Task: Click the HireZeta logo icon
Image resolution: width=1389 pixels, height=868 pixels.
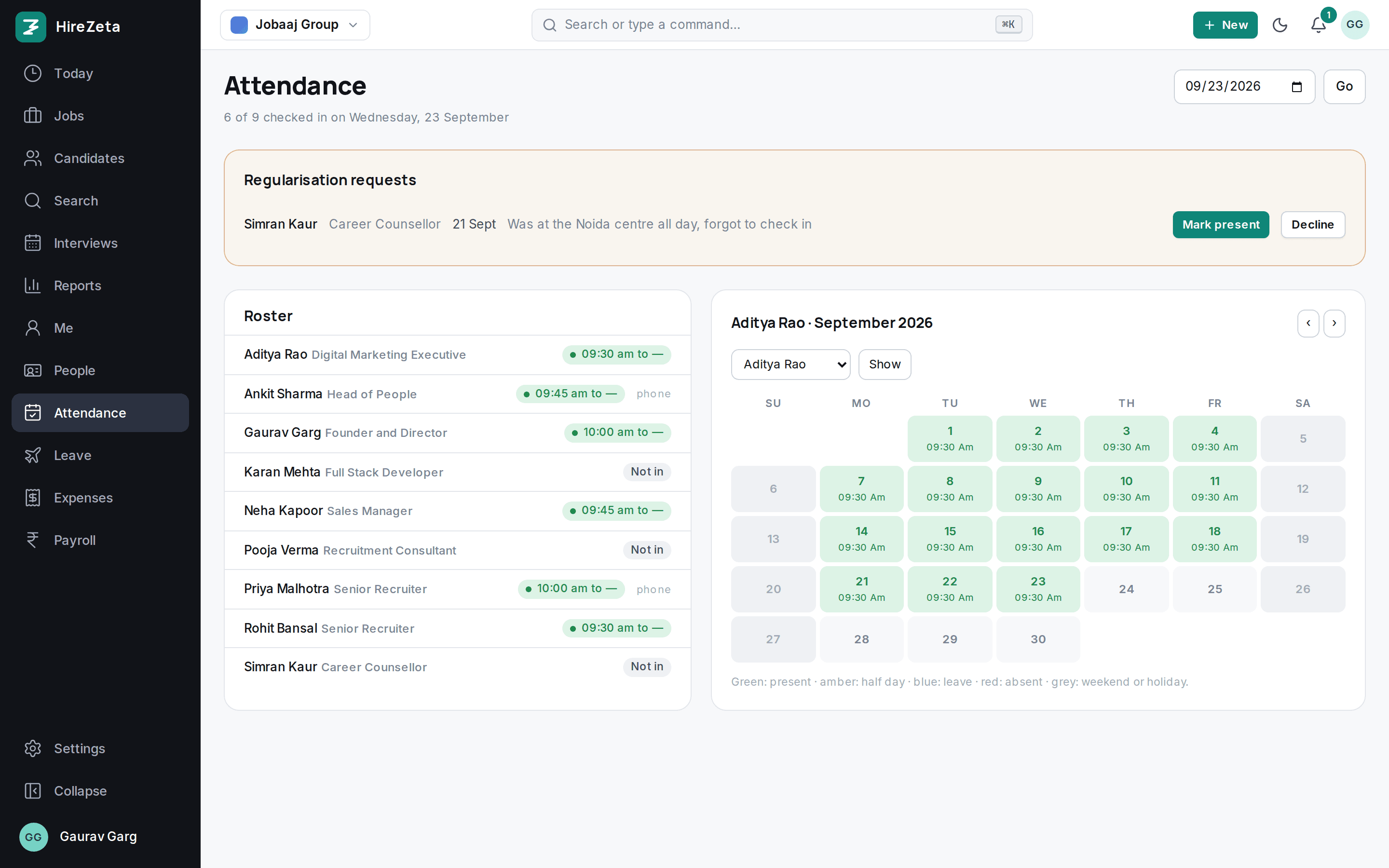Action: (31, 27)
